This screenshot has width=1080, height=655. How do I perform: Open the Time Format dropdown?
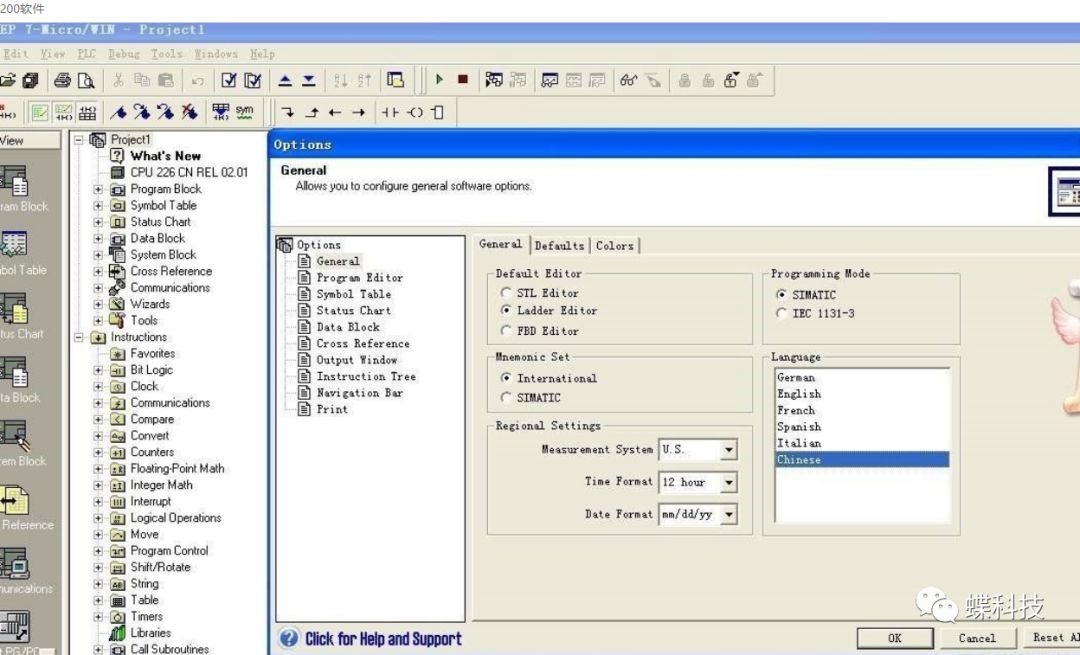(x=729, y=482)
